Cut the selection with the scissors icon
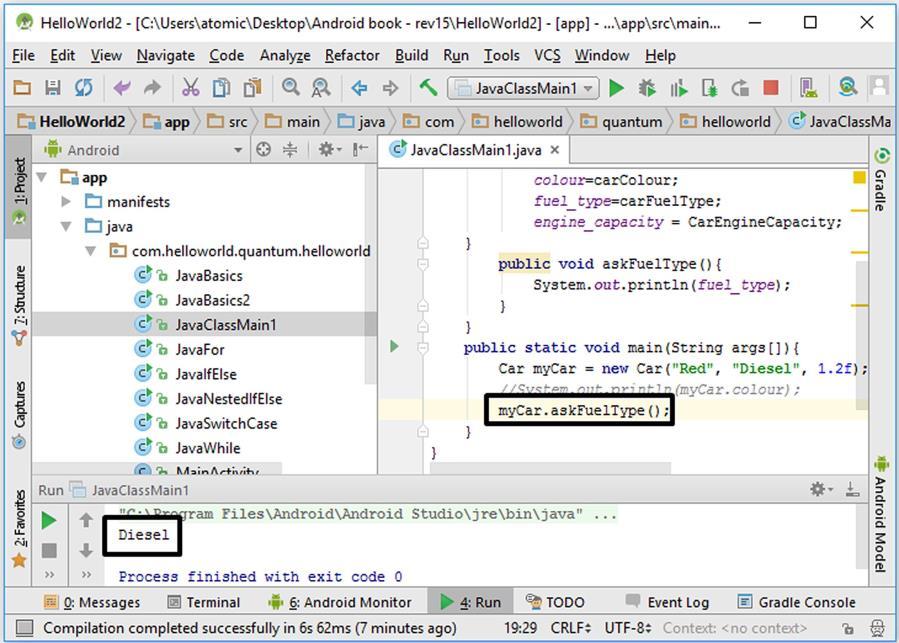Viewport: 899px width, 643px height. (x=190, y=88)
